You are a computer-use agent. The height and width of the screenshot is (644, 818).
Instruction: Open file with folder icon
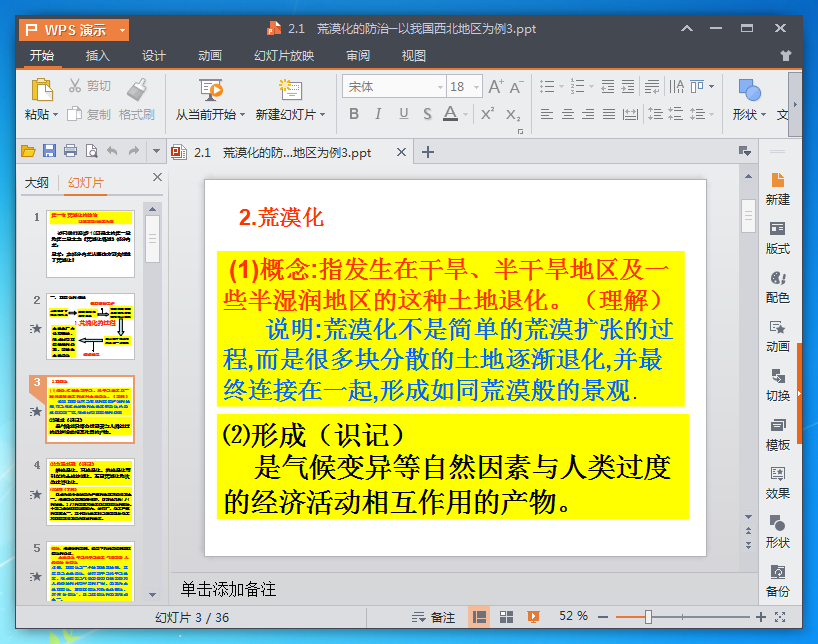tap(28, 151)
